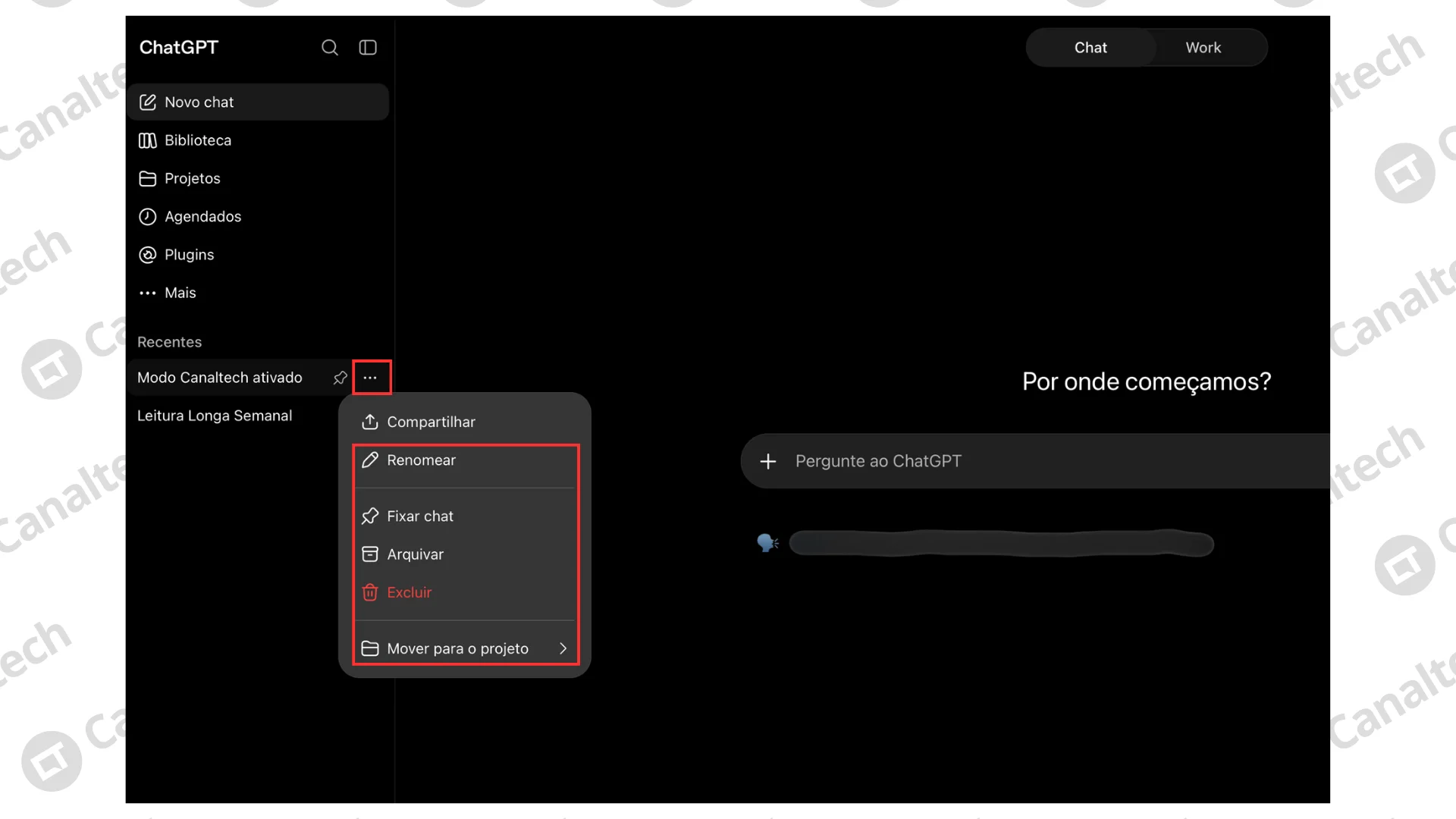Image resolution: width=1456 pixels, height=819 pixels.
Task: Click the speaking head icon below prompt
Action: 768,543
